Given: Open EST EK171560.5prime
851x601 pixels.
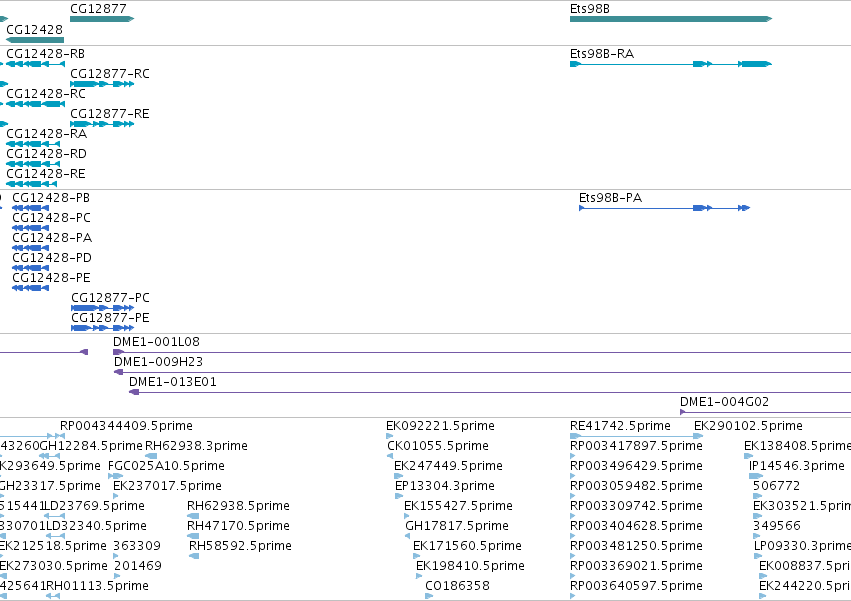Looking at the screenshot, I should [467, 546].
